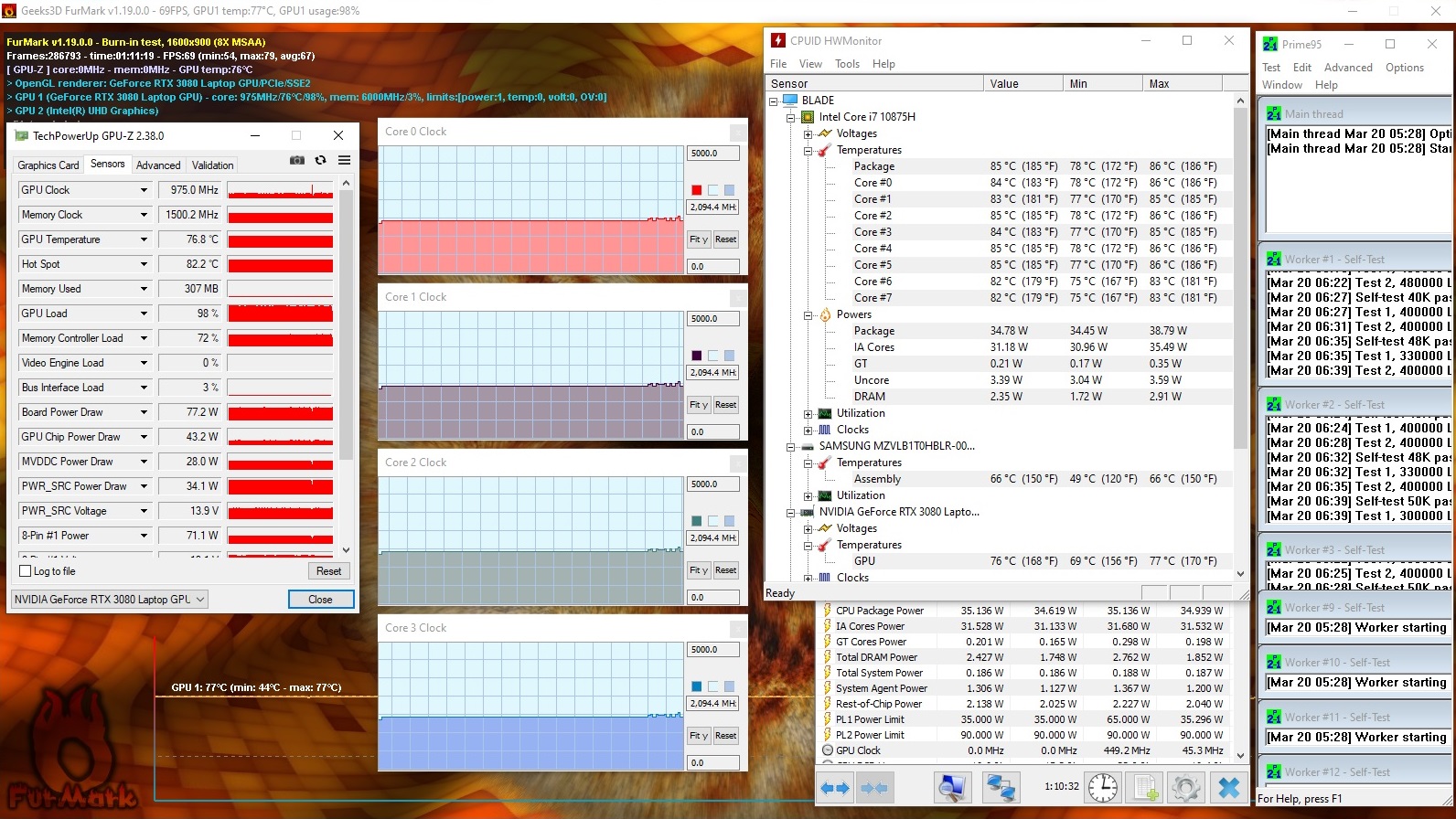
Task: Open HWMonitor View menu
Action: tap(810, 64)
